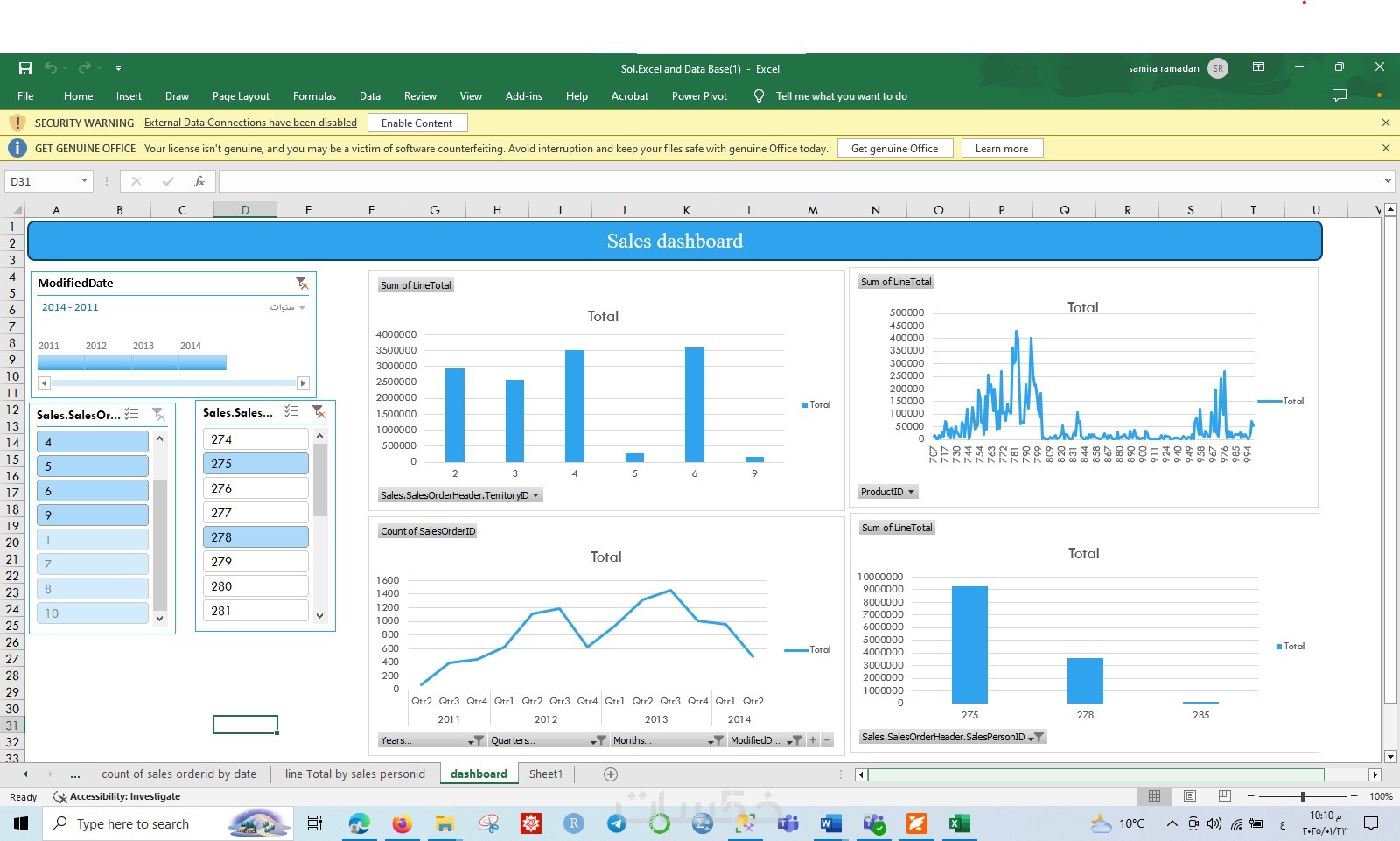The height and width of the screenshot is (841, 1400).
Task: Switch to Normal view
Action: (1155, 796)
